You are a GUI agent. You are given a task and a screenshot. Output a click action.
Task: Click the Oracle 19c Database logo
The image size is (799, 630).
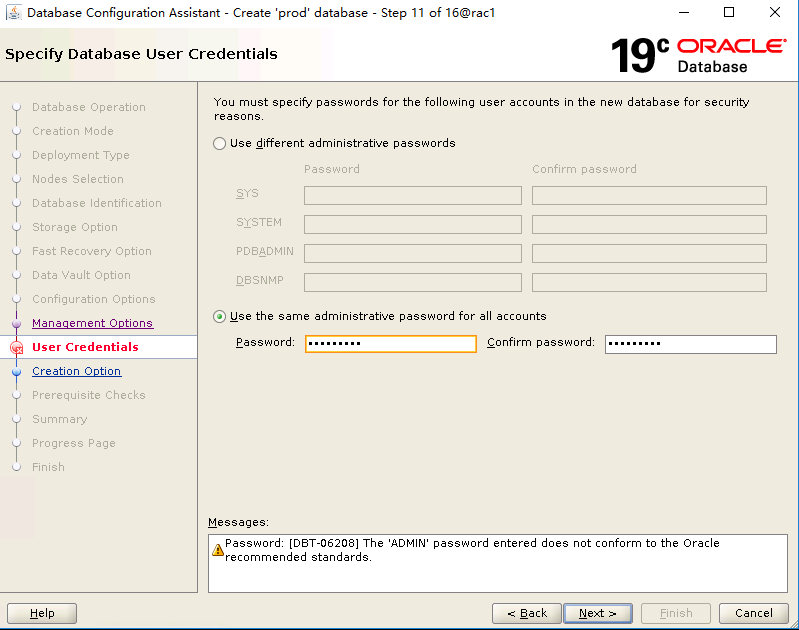[x=698, y=55]
